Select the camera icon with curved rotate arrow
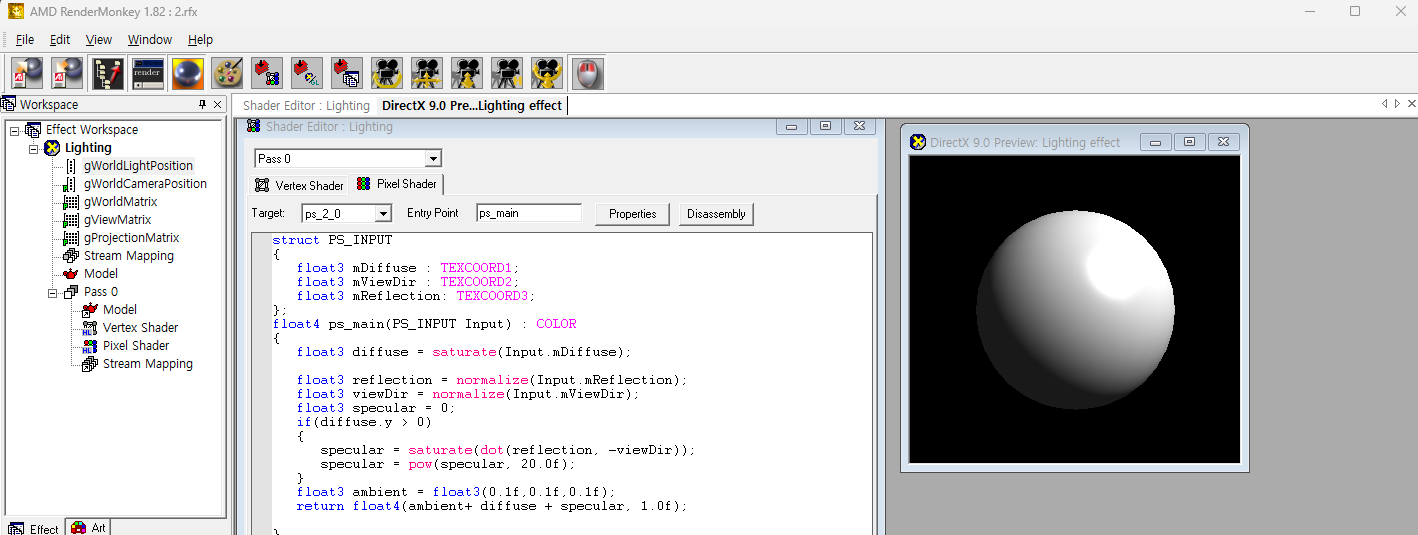Screen dimensions: 1418x535 coord(387,73)
